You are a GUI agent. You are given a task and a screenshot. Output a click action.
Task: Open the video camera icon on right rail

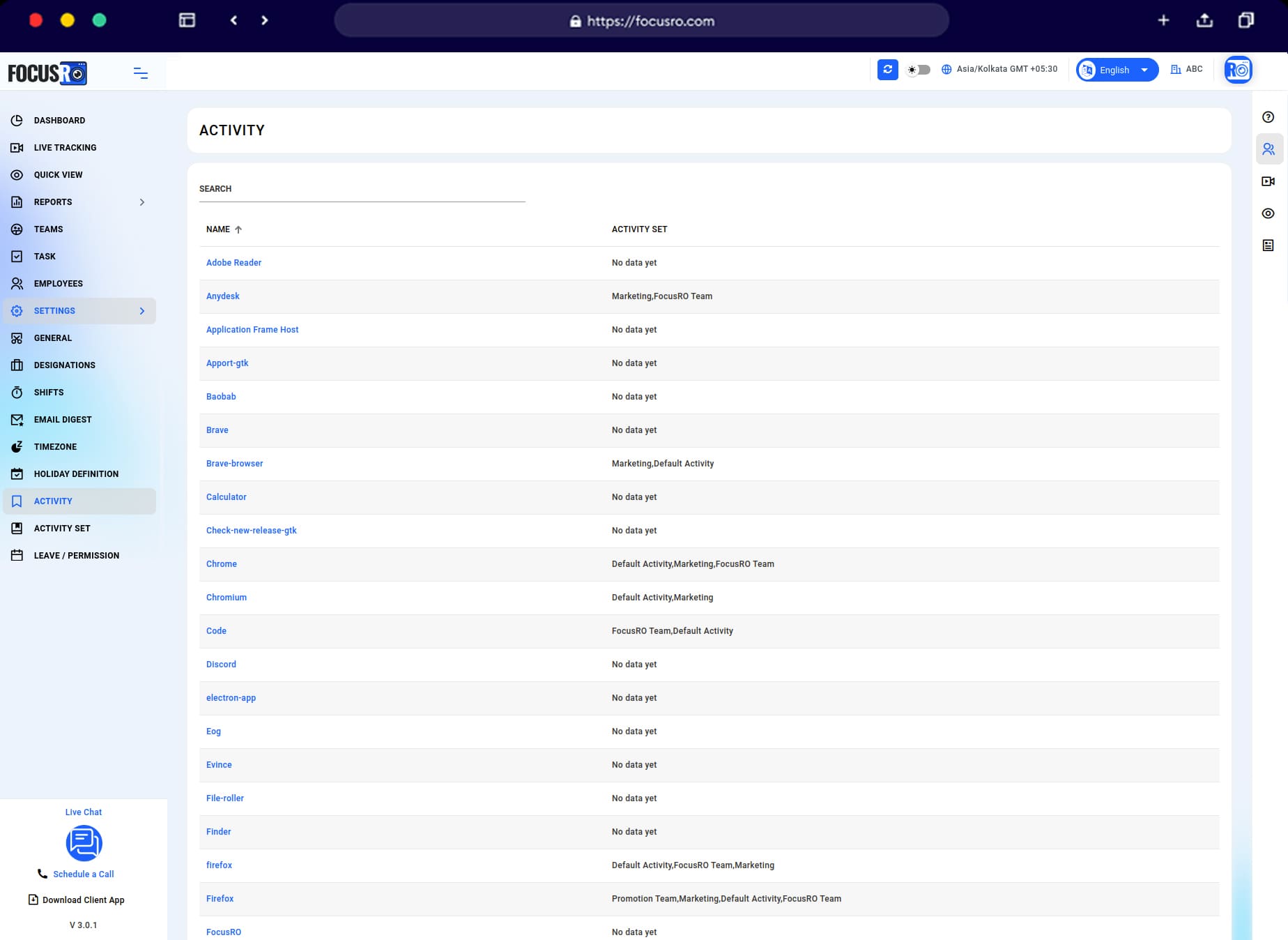[1268, 181]
